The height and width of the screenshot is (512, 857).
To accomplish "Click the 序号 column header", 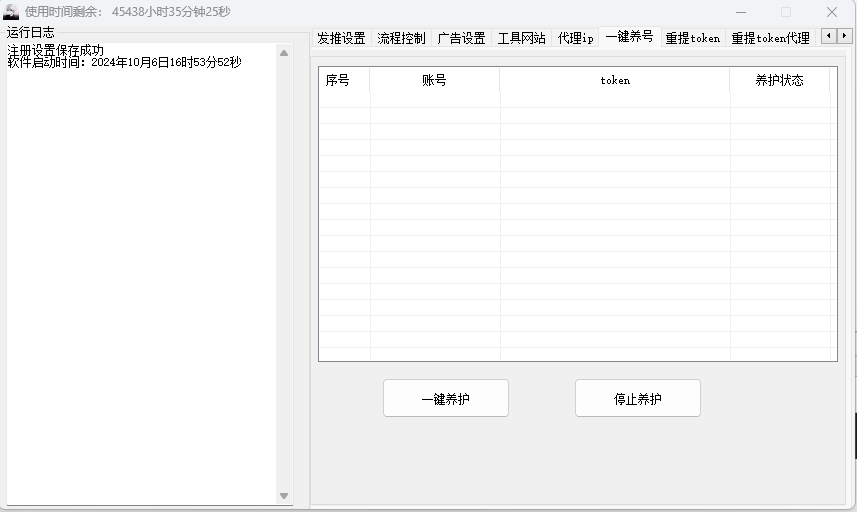I will click(338, 80).
